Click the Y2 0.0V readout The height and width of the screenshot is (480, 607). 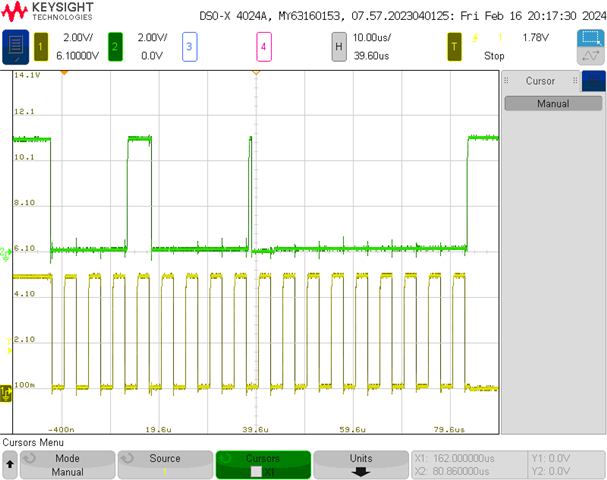pyautogui.click(x=550, y=471)
